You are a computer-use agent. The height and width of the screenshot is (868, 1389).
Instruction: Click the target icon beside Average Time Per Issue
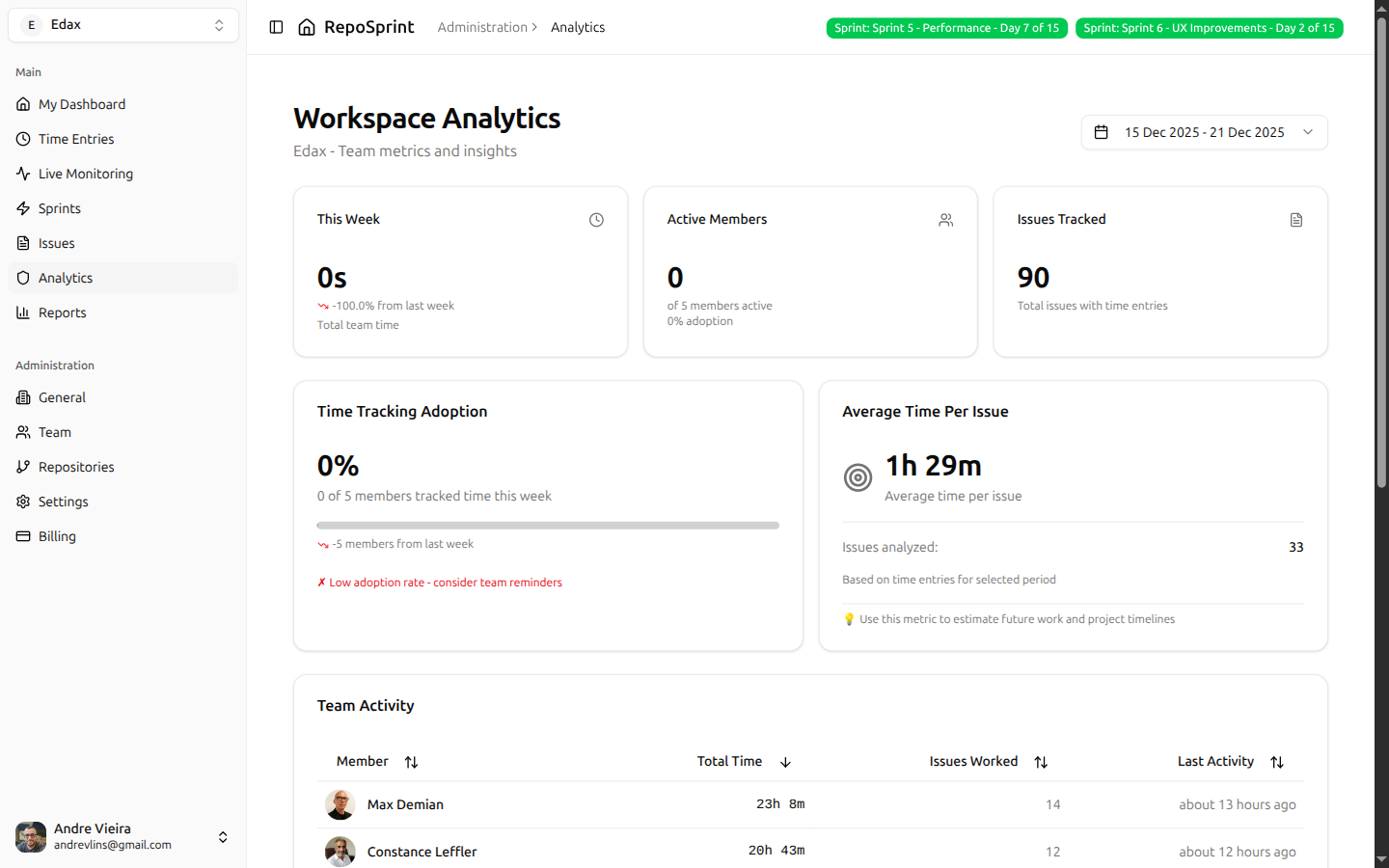[x=858, y=476]
